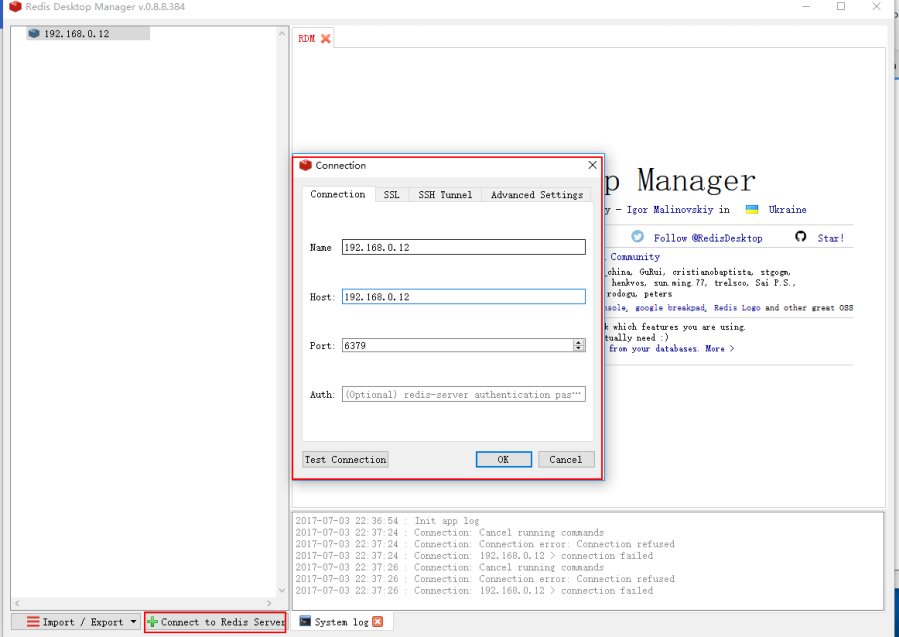Click the Port number field

click(458, 345)
